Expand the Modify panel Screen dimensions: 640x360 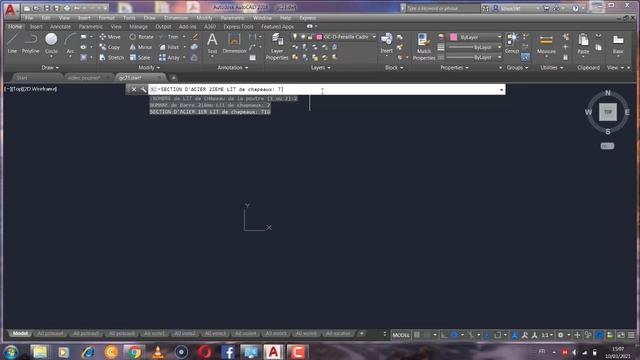[149, 68]
